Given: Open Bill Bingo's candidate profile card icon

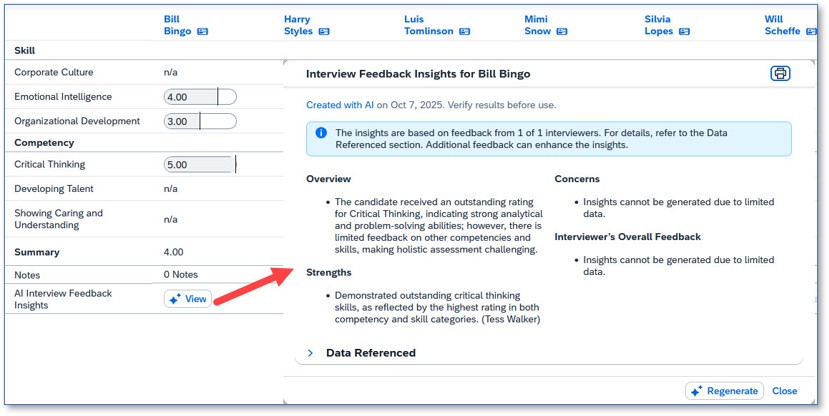Looking at the screenshot, I should point(203,32).
